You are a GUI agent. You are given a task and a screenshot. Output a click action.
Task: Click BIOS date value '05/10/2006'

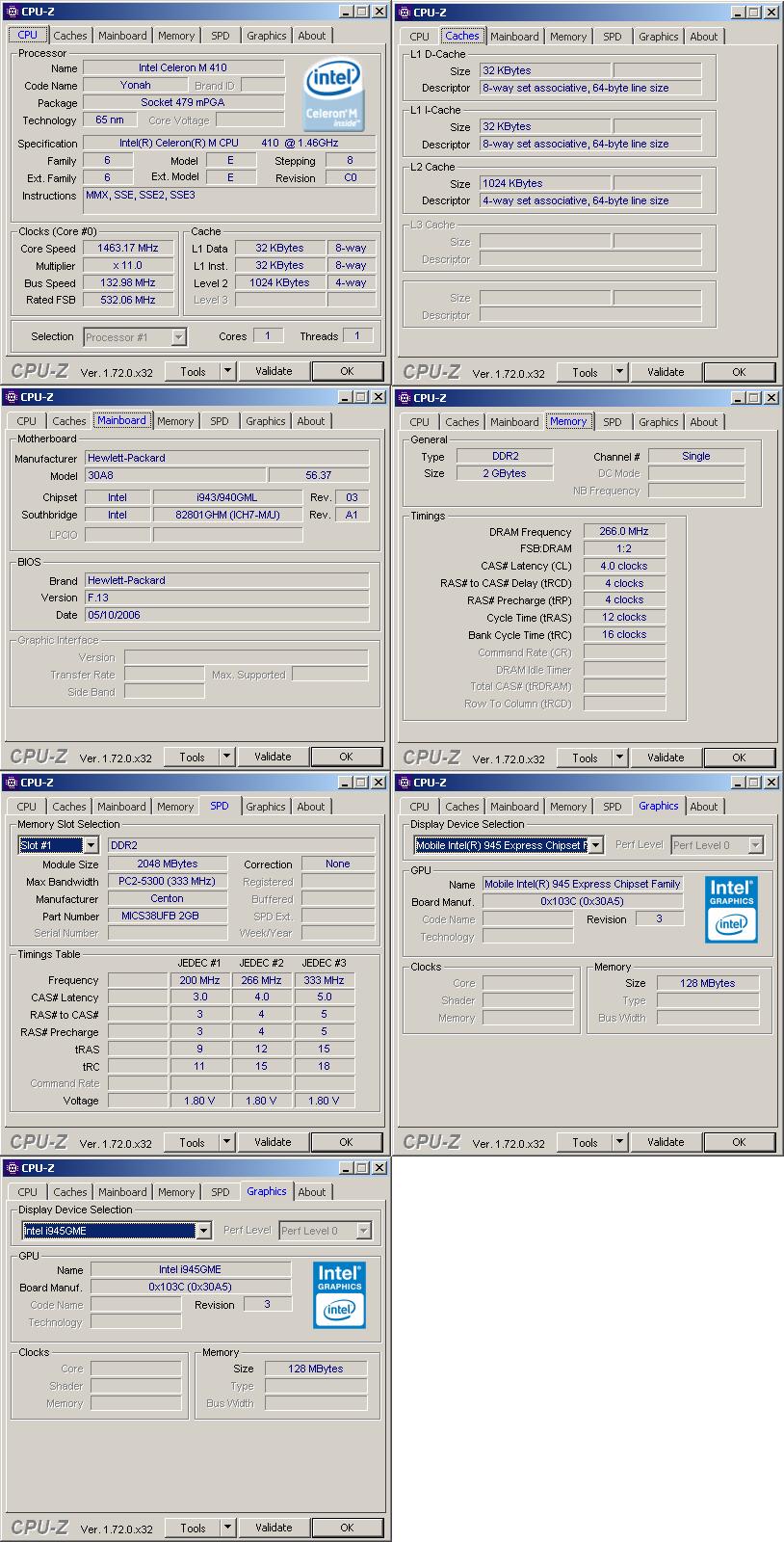(226, 615)
